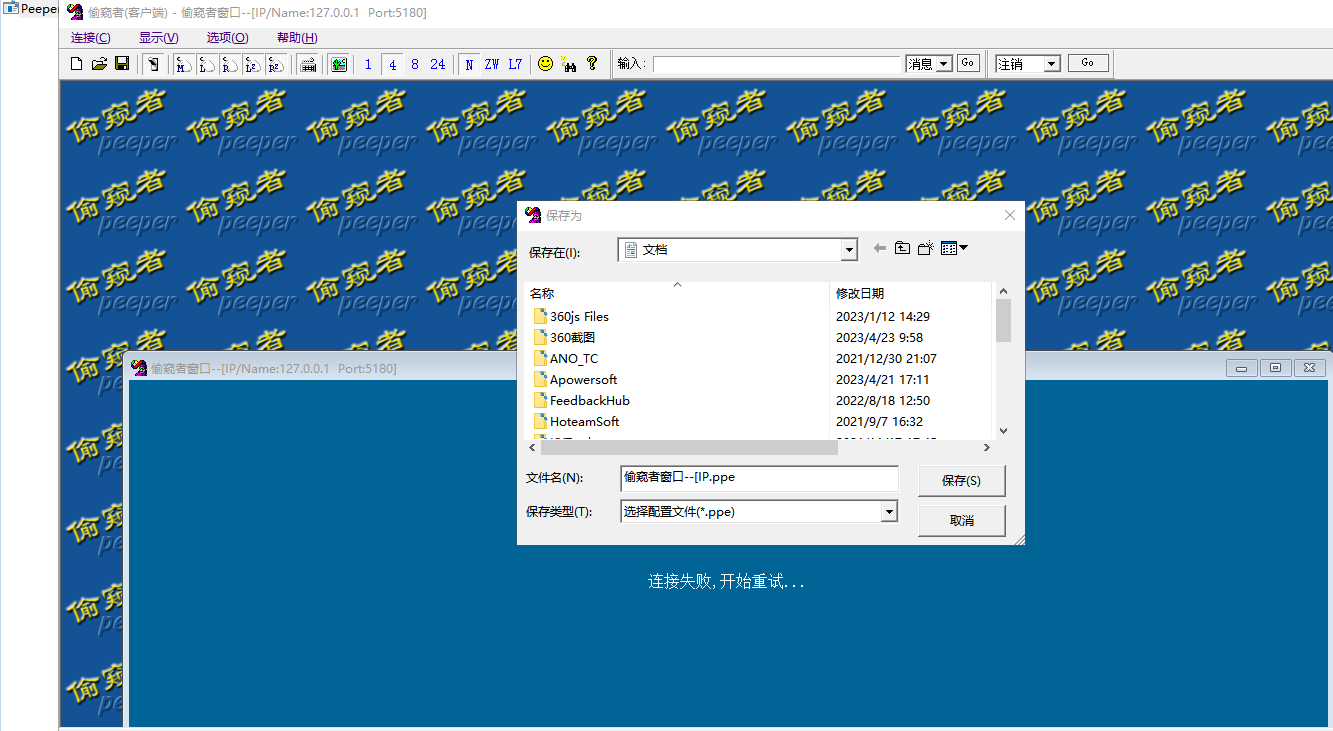This screenshot has width=1333, height=731.
Task: Open the 消息 dropdown in the toolbar
Action: 945,64
